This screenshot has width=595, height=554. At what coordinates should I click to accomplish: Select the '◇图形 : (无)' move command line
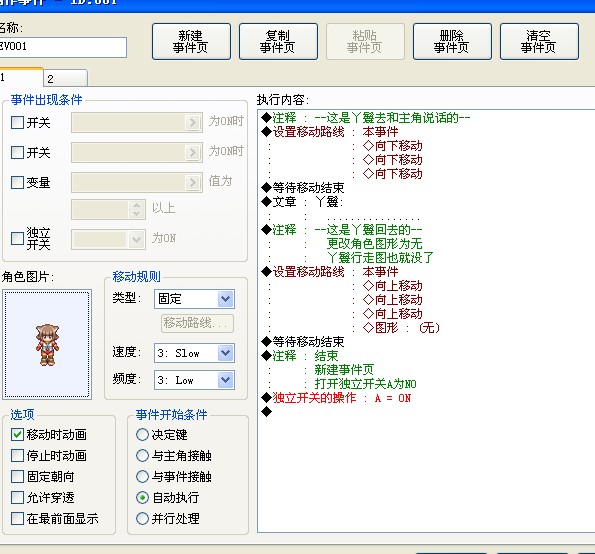[401, 328]
